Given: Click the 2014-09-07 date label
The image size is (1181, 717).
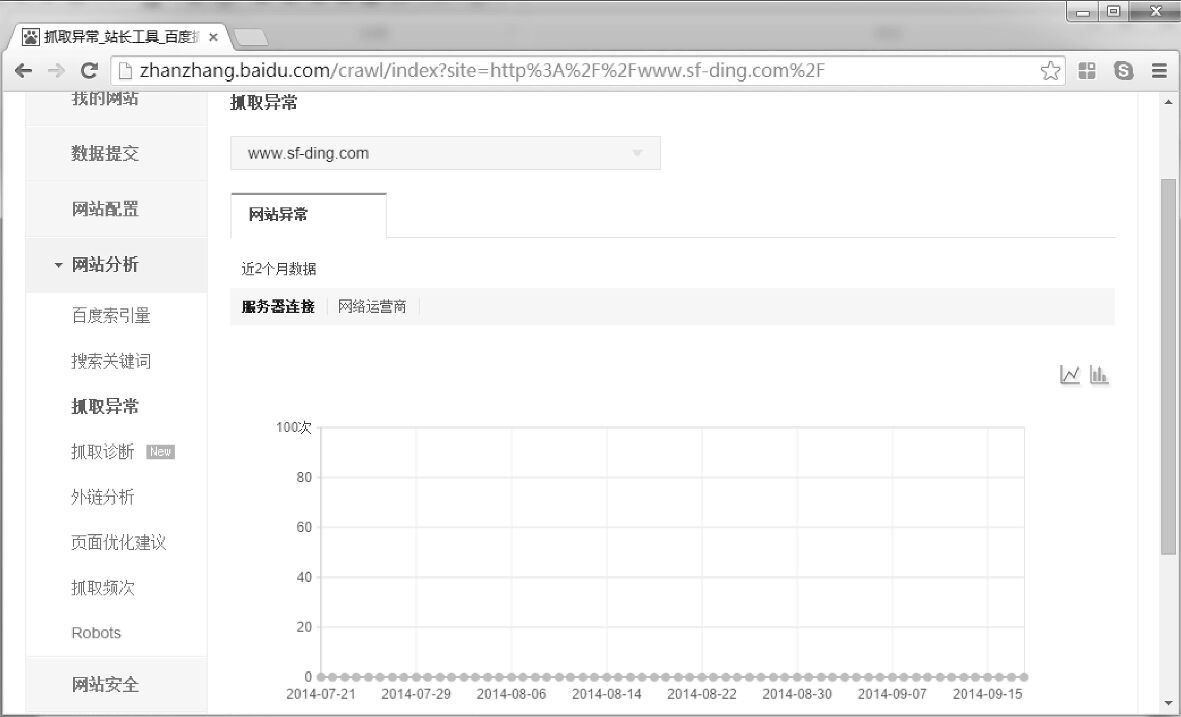Looking at the screenshot, I should (x=892, y=694).
